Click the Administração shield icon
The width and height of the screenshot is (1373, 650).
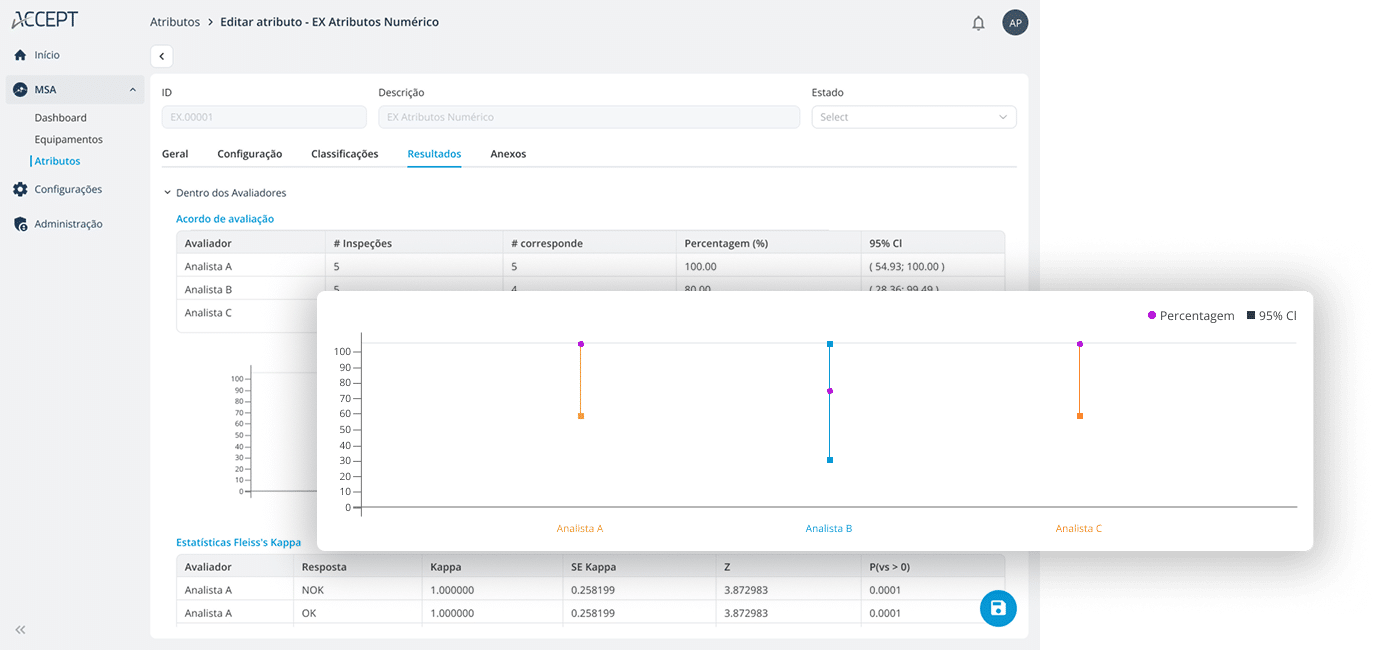tap(20, 224)
